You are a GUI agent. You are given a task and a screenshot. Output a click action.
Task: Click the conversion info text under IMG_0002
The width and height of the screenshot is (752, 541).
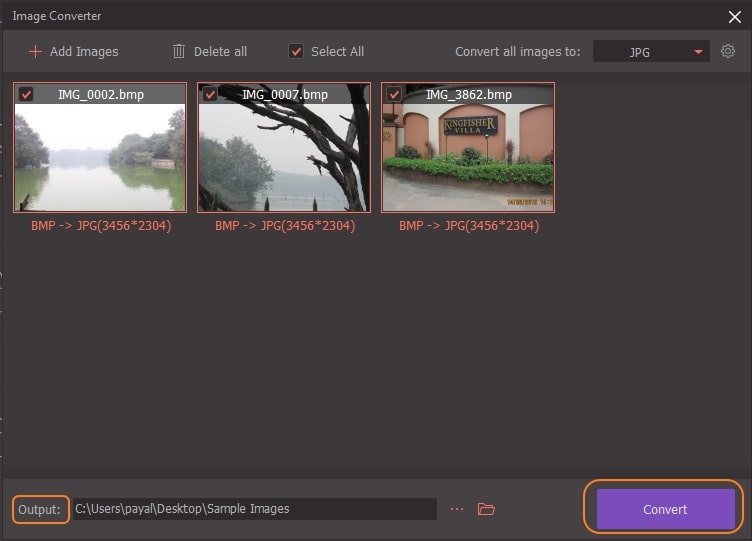click(x=99, y=226)
